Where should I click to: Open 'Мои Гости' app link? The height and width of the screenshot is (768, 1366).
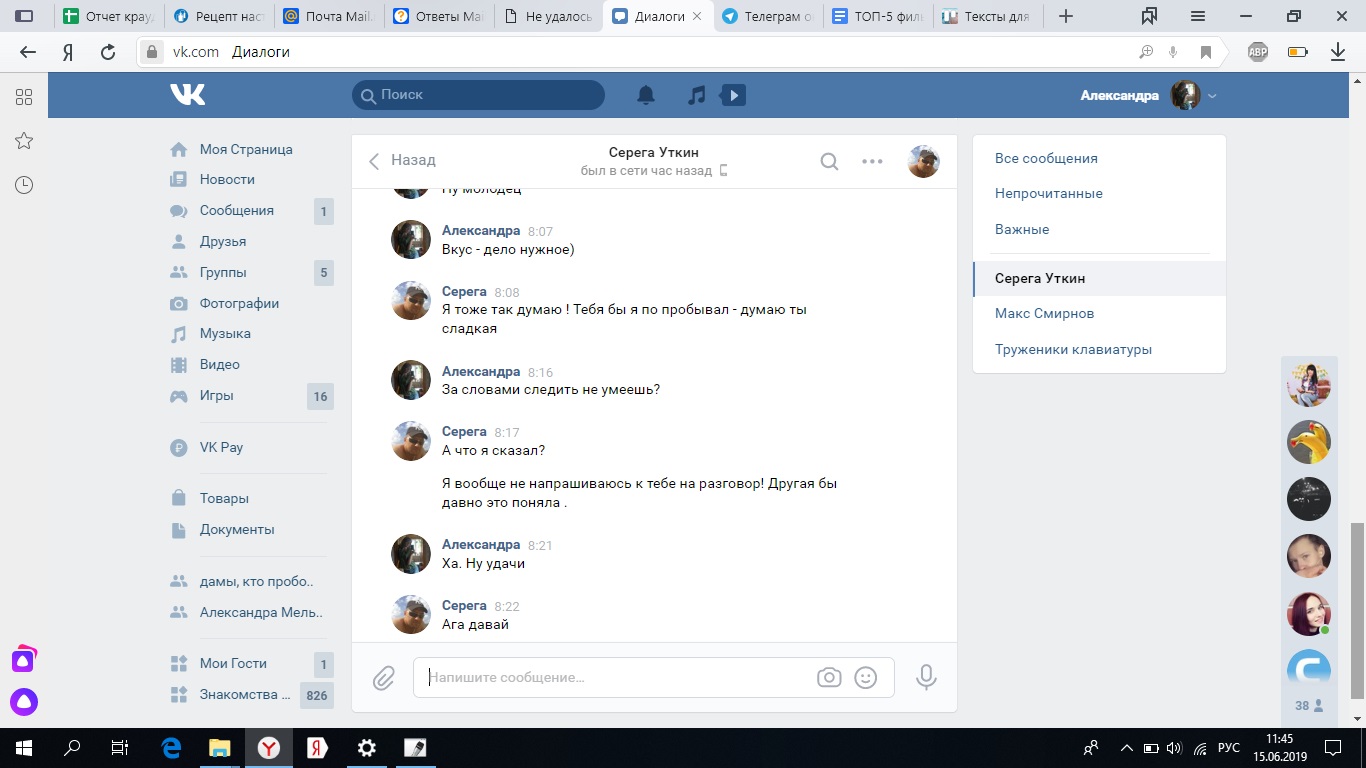coord(233,663)
